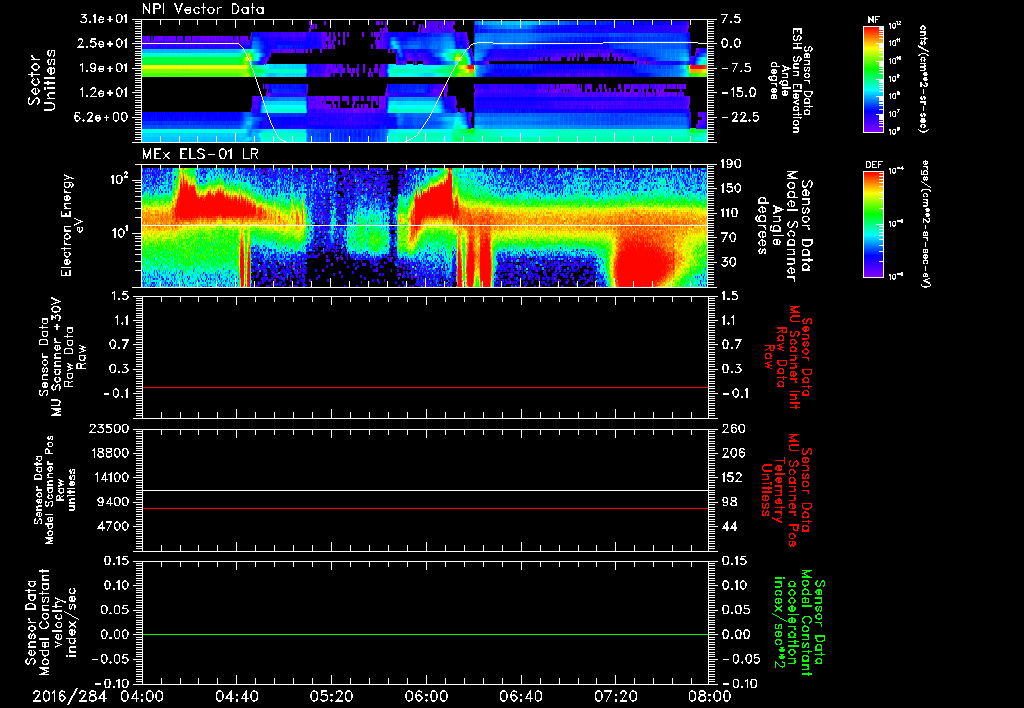This screenshot has width=1024, height=708.
Task: Click the "Sector Unitless" axis title
Action: 42,81
